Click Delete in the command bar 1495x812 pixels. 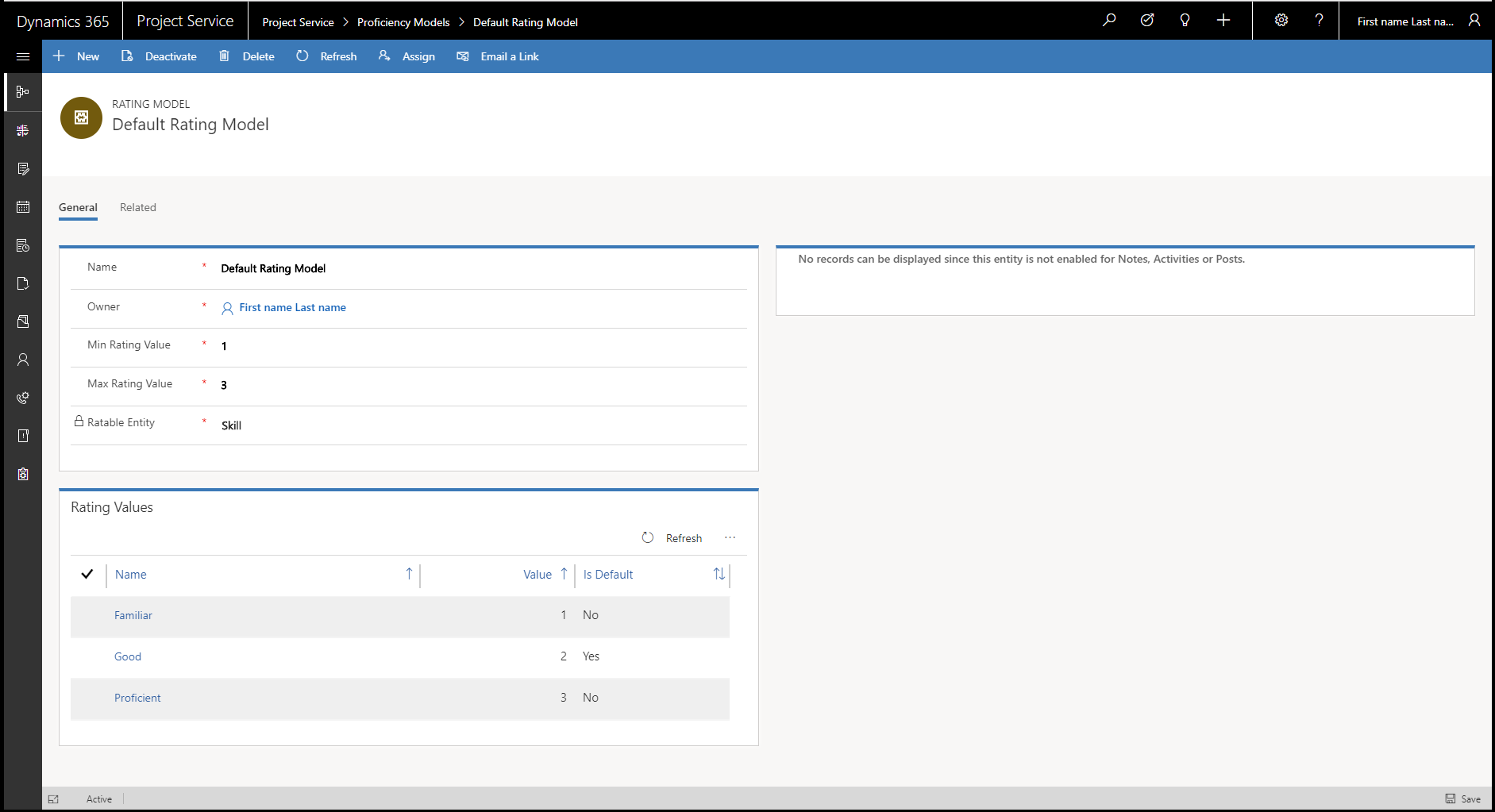point(247,56)
